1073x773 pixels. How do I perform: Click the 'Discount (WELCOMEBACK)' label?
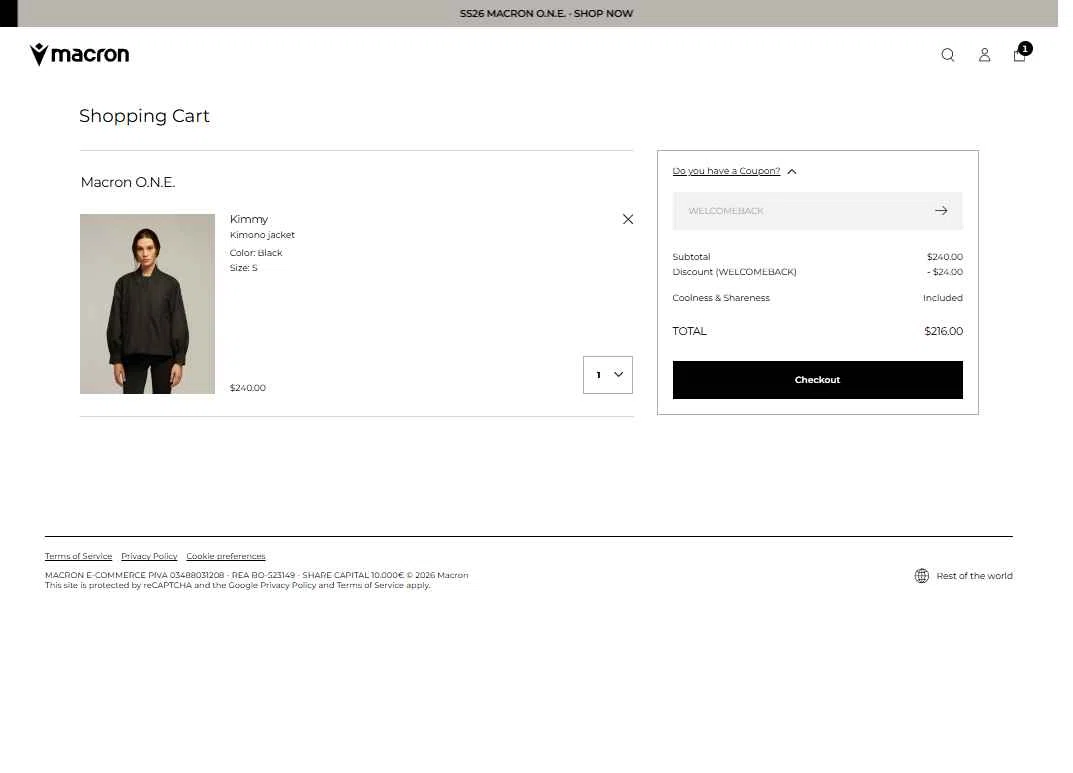pyautogui.click(x=734, y=272)
